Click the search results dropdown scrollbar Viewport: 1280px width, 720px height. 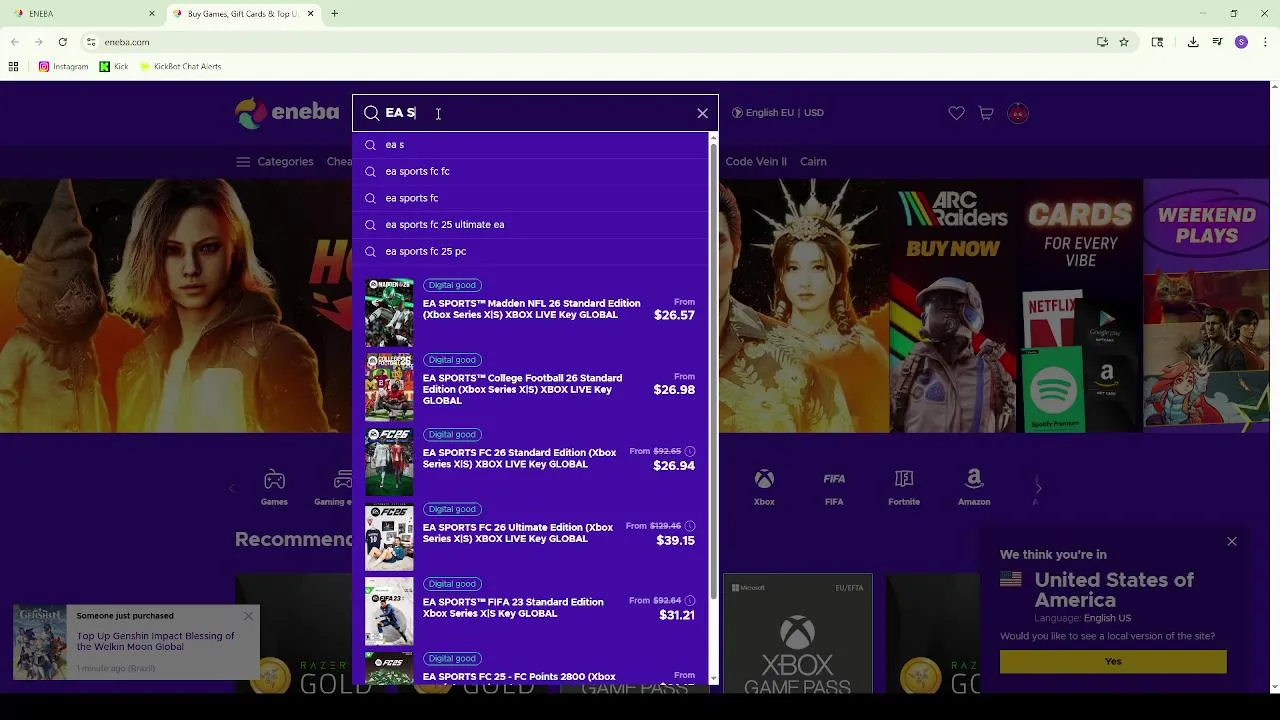click(713, 370)
